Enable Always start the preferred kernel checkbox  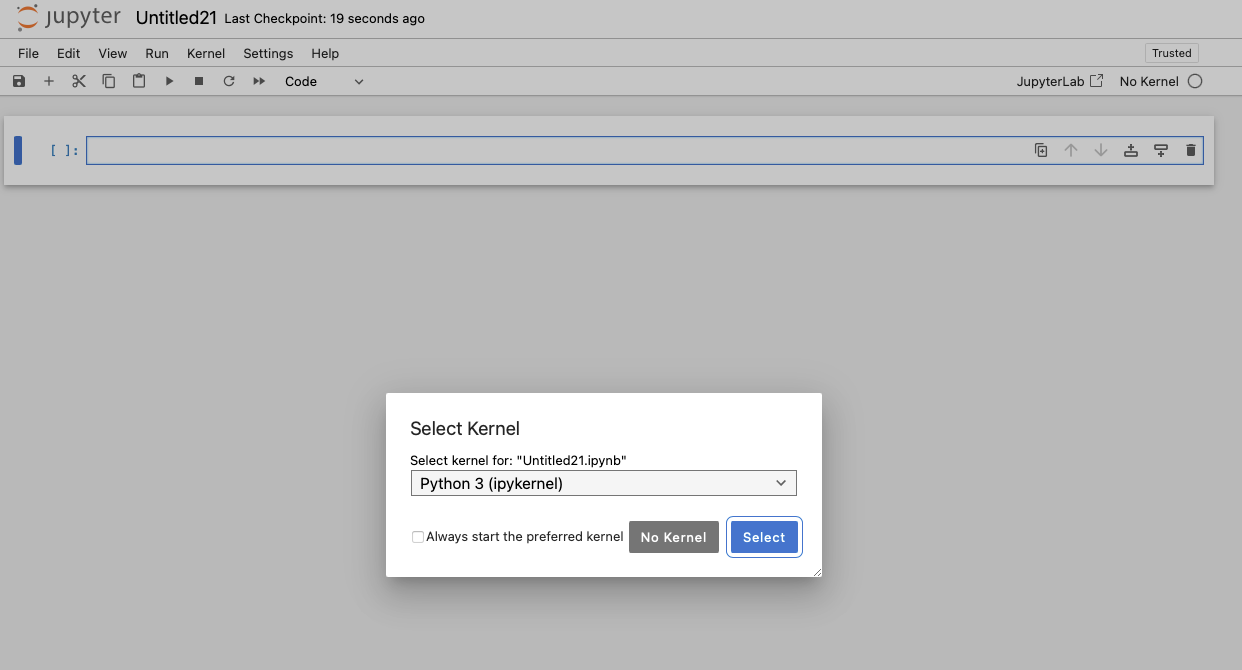click(x=418, y=537)
